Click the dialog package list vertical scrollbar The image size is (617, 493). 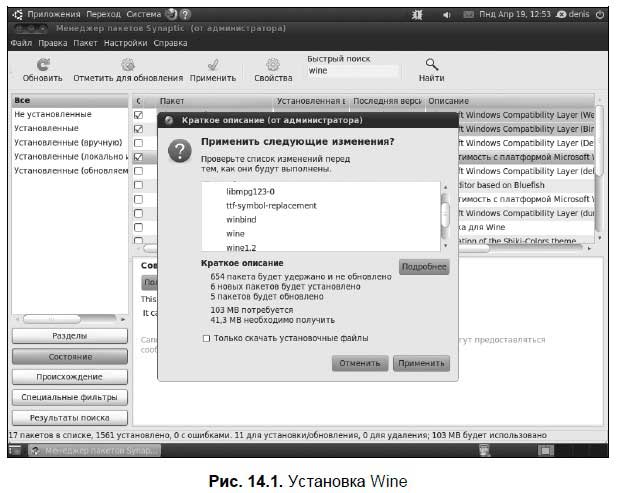(x=445, y=216)
